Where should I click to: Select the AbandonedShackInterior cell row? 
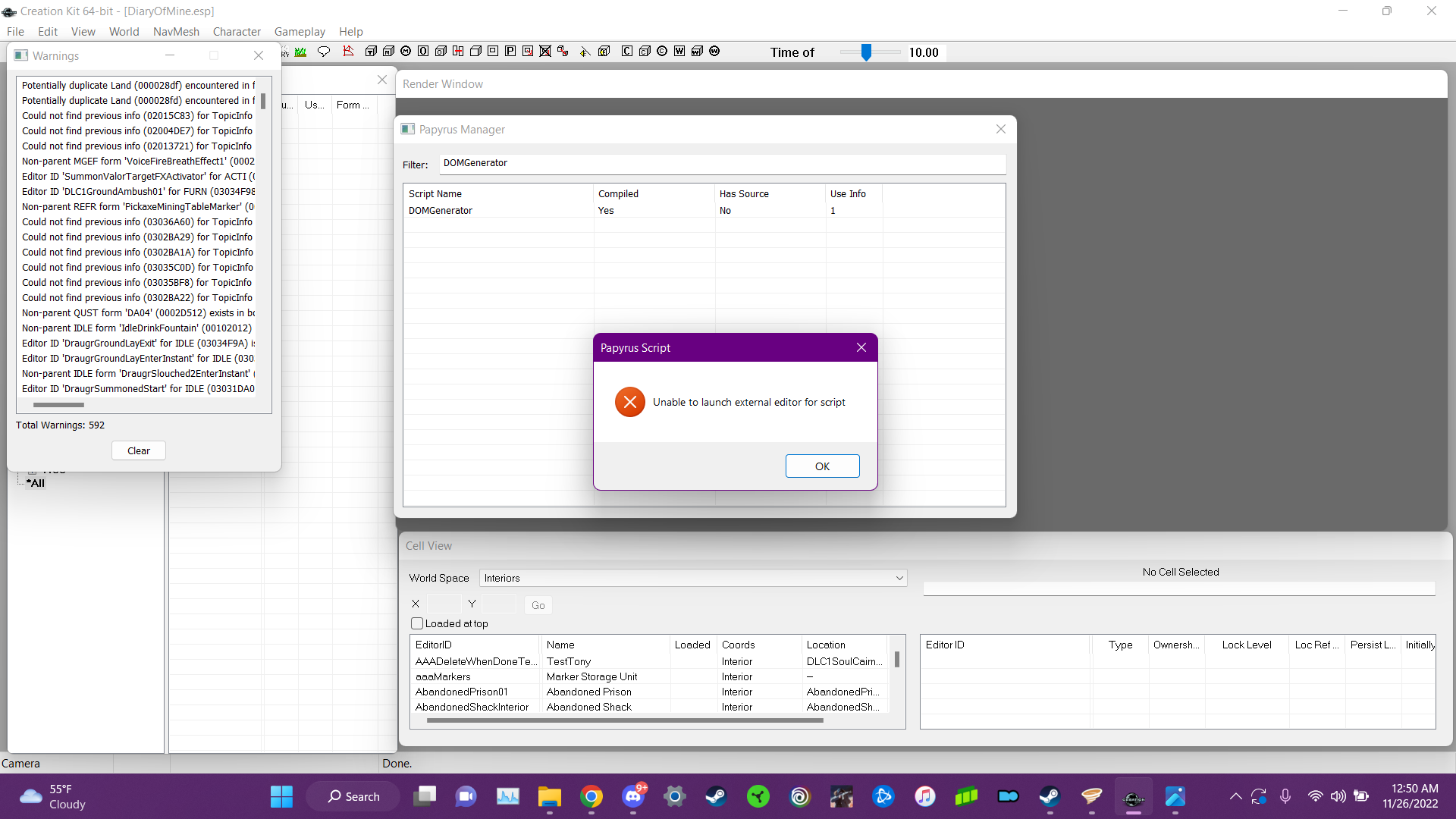[649, 707]
